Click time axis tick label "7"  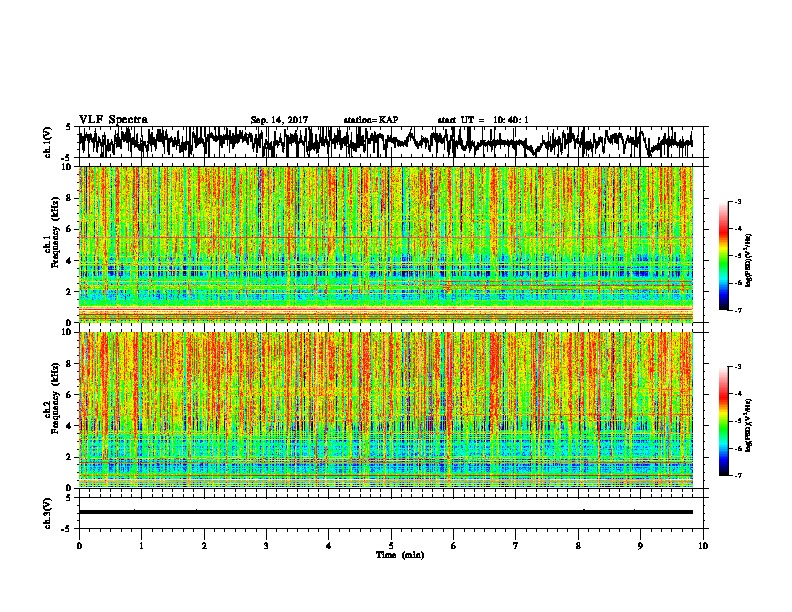click(x=516, y=546)
